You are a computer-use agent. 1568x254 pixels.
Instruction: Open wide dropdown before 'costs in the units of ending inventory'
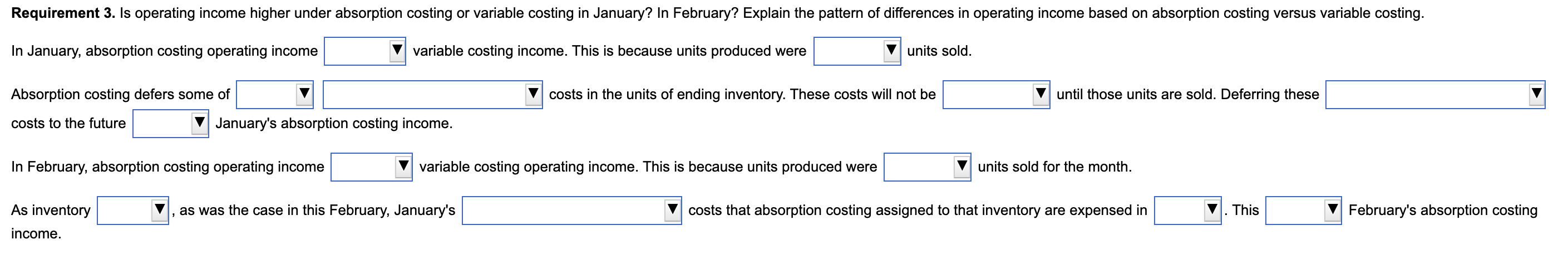(x=432, y=94)
